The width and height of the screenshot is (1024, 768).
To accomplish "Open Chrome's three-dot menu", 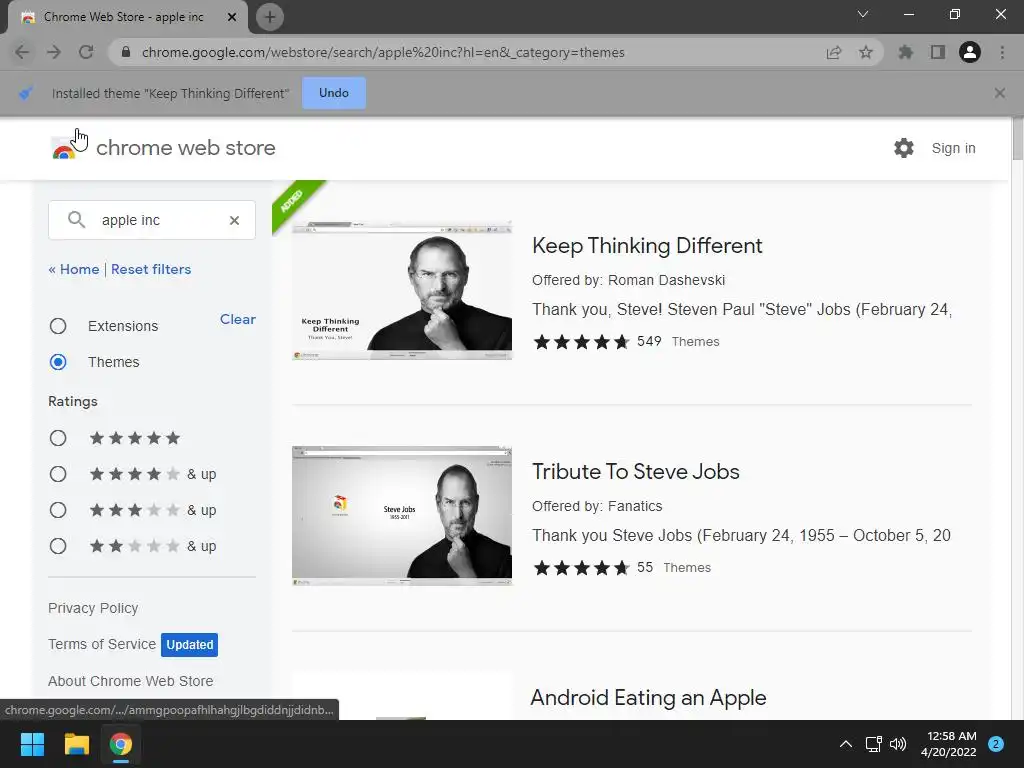I will [1002, 52].
